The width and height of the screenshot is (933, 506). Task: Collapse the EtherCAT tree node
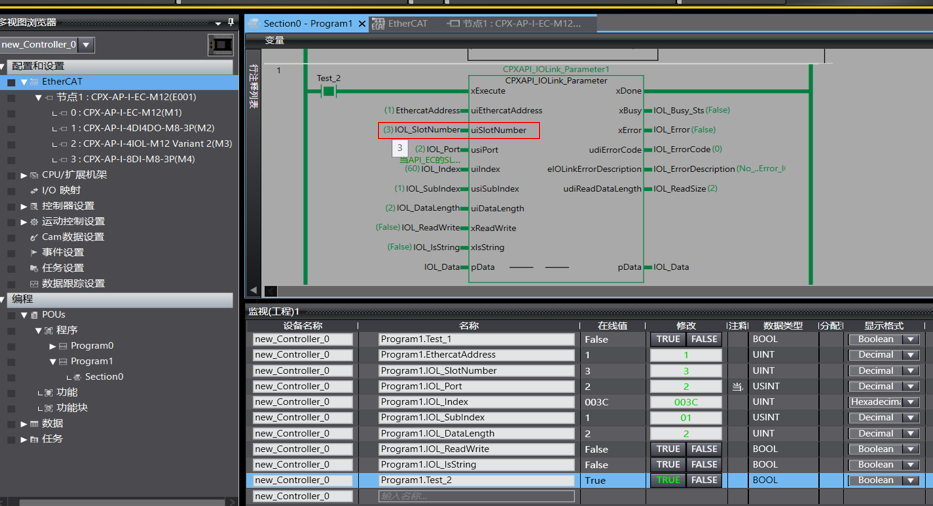tap(24, 82)
